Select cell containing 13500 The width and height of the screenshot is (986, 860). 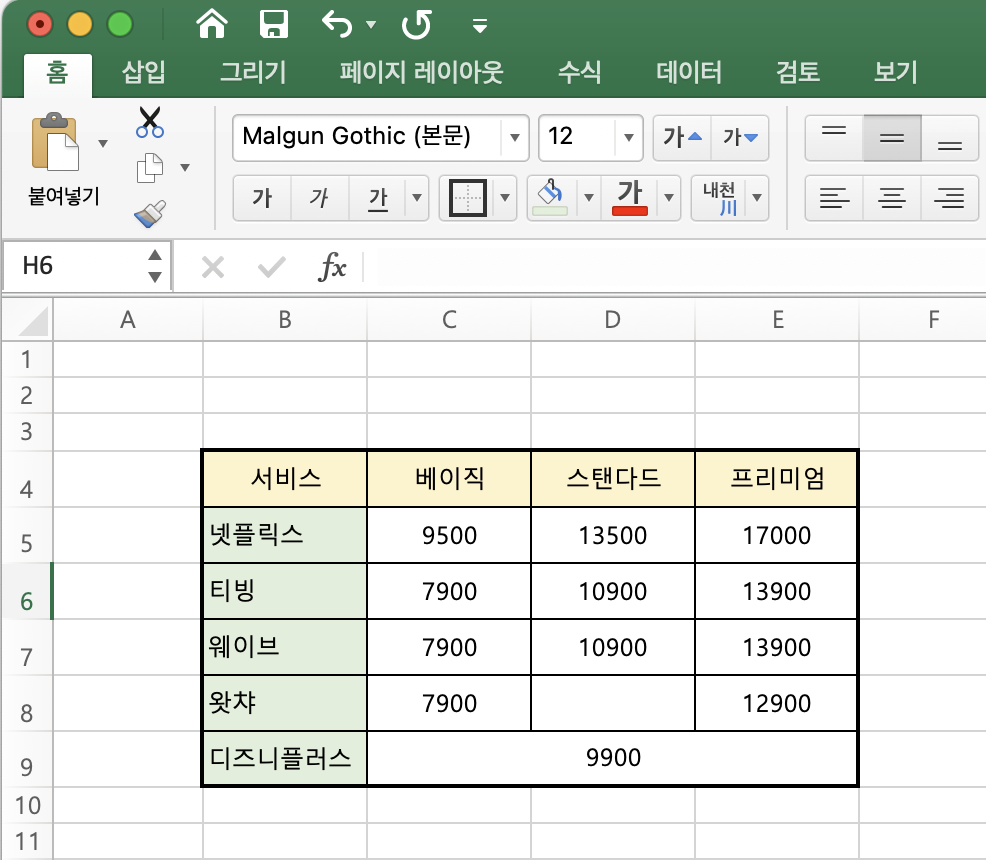pos(612,535)
